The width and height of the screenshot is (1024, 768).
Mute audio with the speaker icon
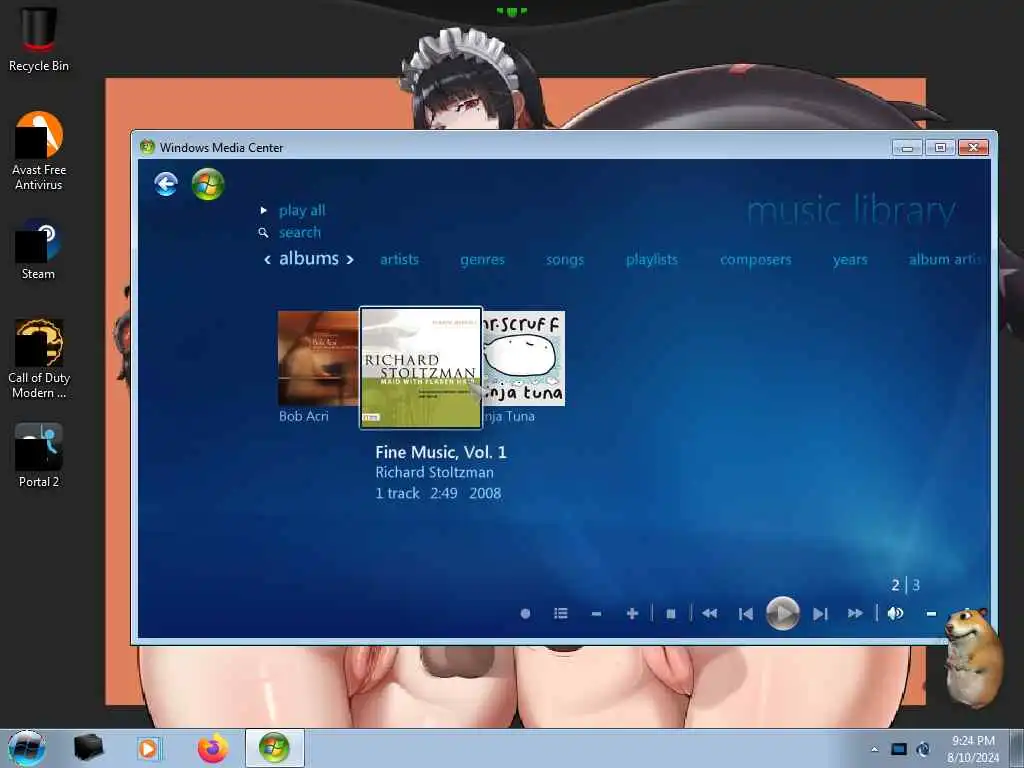(895, 613)
